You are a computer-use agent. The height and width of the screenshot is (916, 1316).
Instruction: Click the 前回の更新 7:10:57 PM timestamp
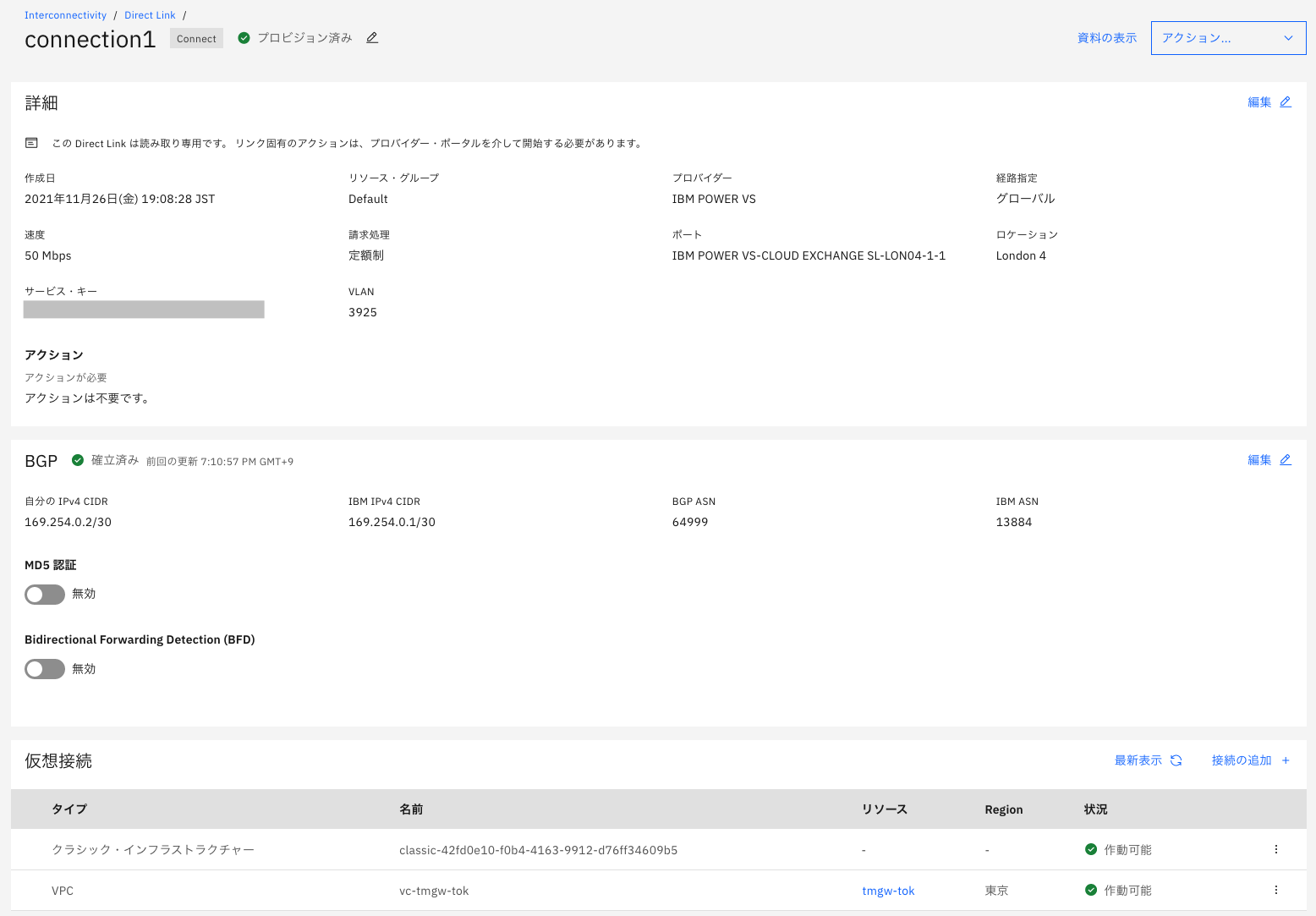pos(220,462)
